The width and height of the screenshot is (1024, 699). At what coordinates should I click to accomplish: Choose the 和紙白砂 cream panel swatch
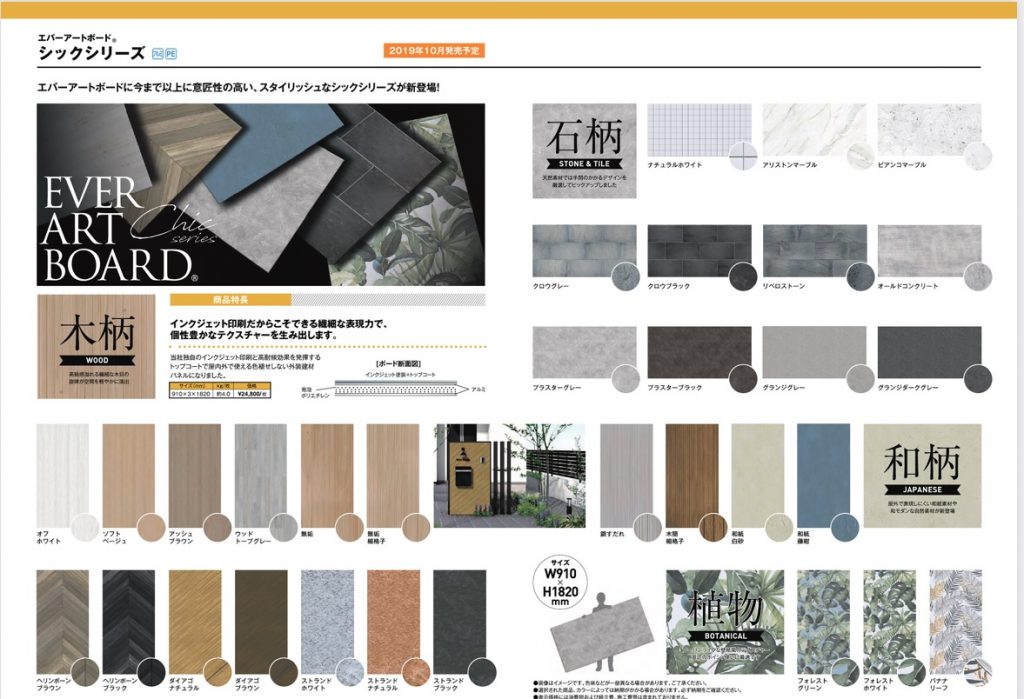coord(758,476)
